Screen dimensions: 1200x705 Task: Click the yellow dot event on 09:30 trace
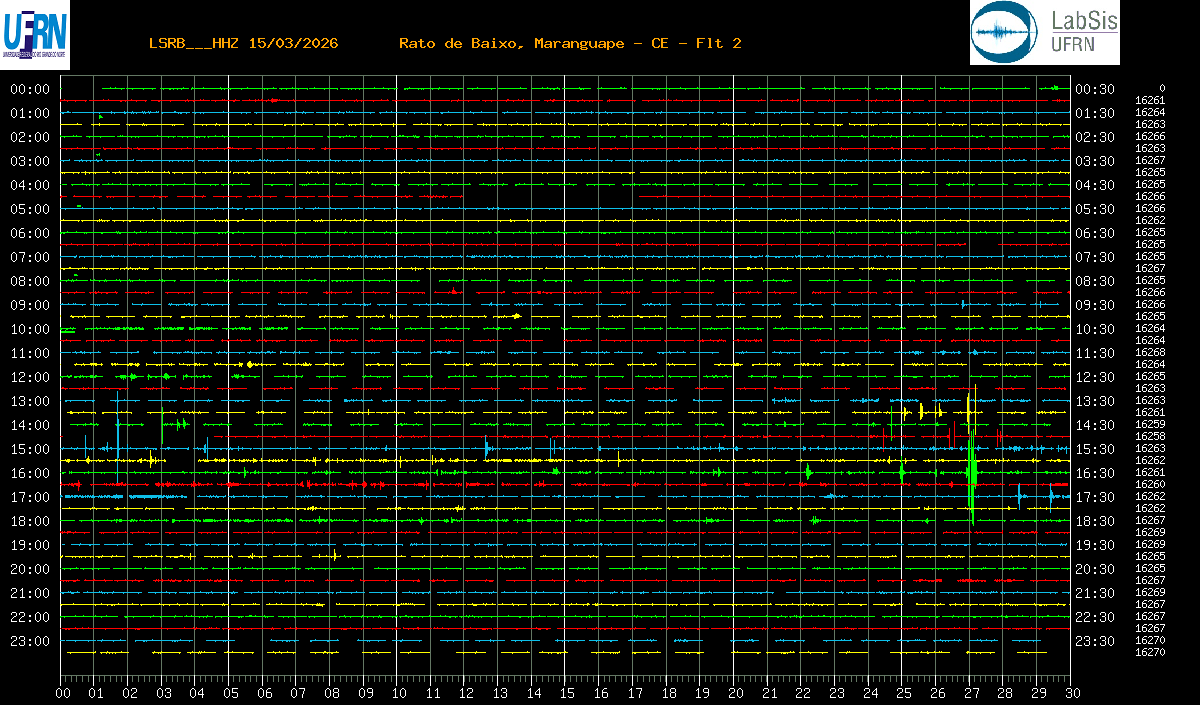(516, 316)
